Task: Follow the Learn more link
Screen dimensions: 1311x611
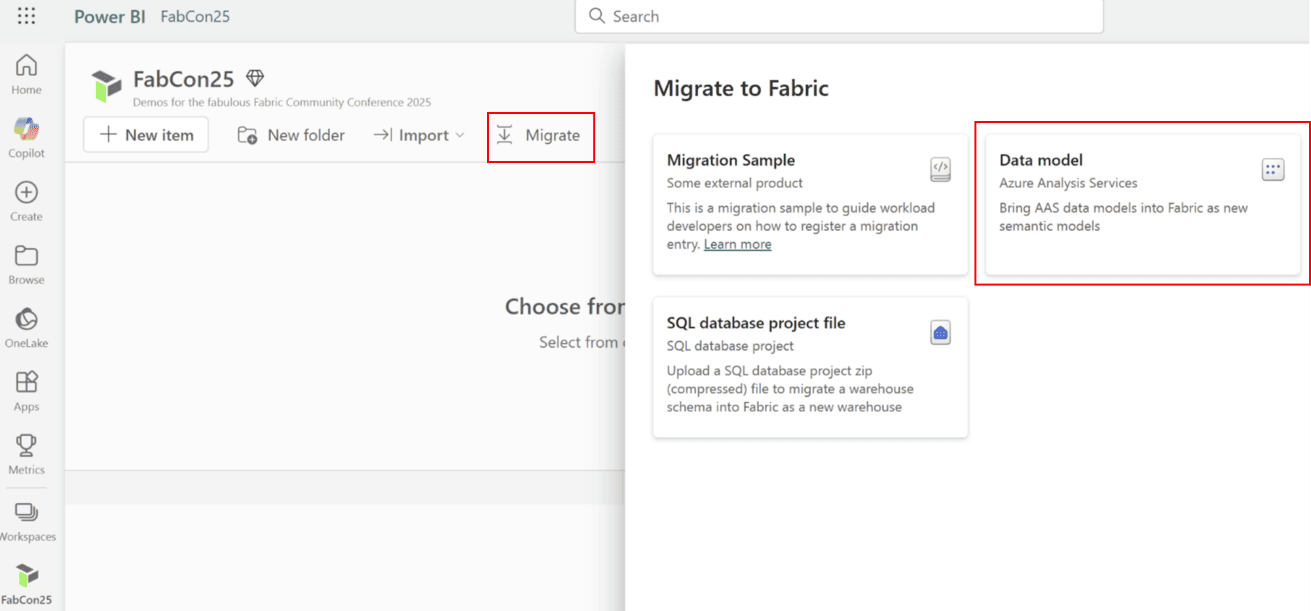Action: pyautogui.click(x=737, y=244)
